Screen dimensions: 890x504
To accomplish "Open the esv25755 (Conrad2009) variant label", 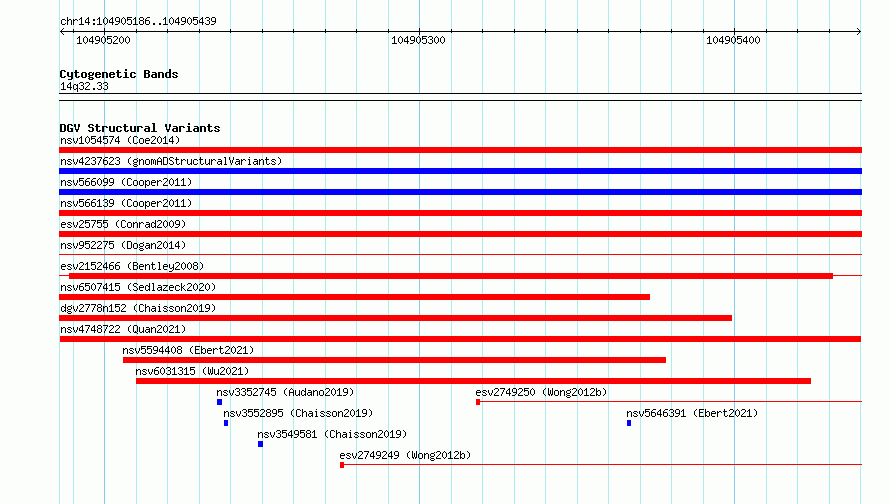I will [123, 224].
